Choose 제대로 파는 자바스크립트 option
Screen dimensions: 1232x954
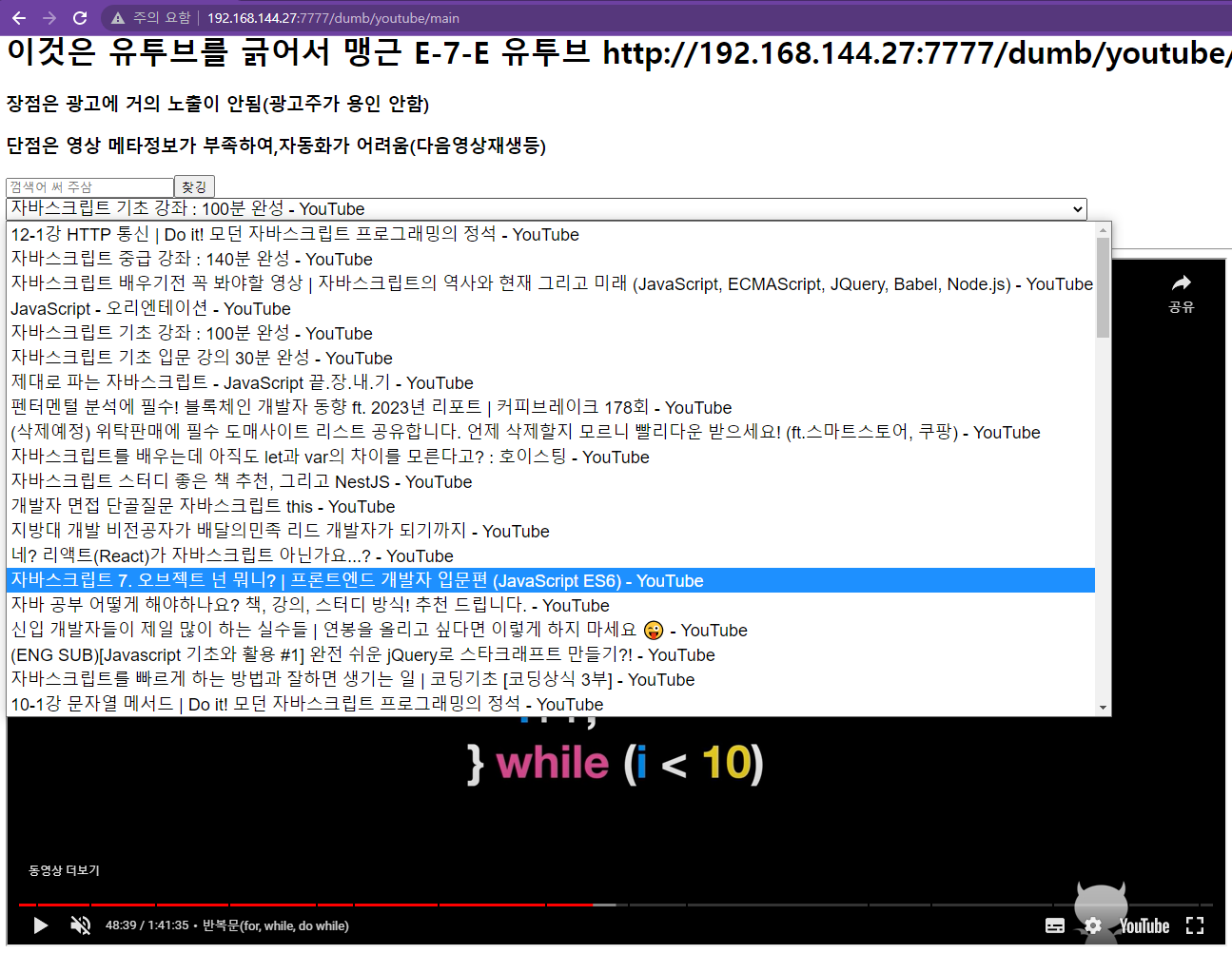point(551,383)
